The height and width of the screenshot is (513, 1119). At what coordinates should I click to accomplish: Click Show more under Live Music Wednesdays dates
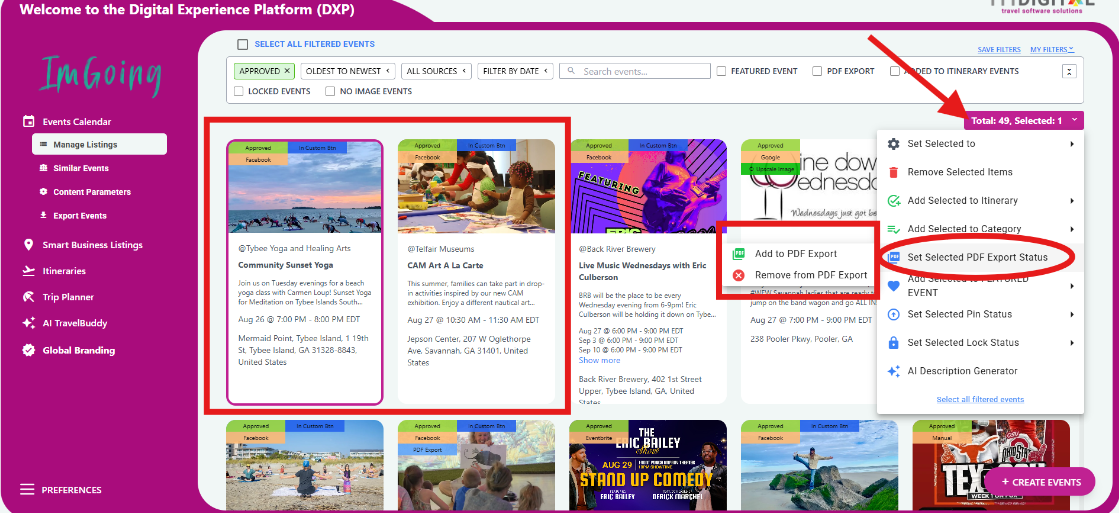click(599, 360)
